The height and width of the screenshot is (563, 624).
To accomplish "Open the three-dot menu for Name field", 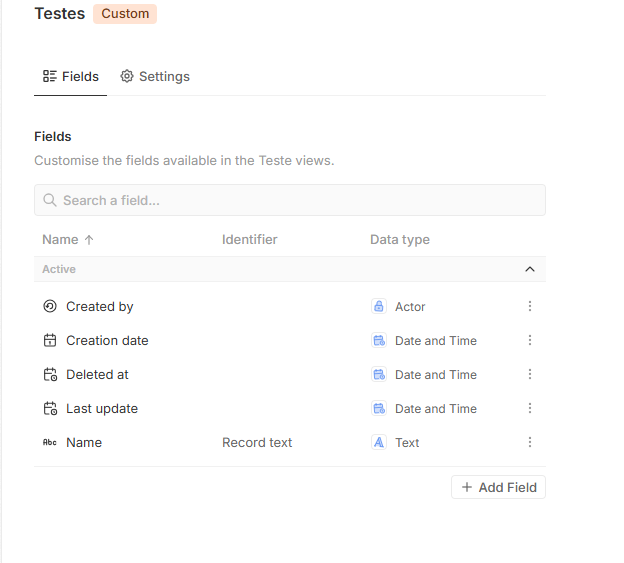I will click(x=530, y=443).
